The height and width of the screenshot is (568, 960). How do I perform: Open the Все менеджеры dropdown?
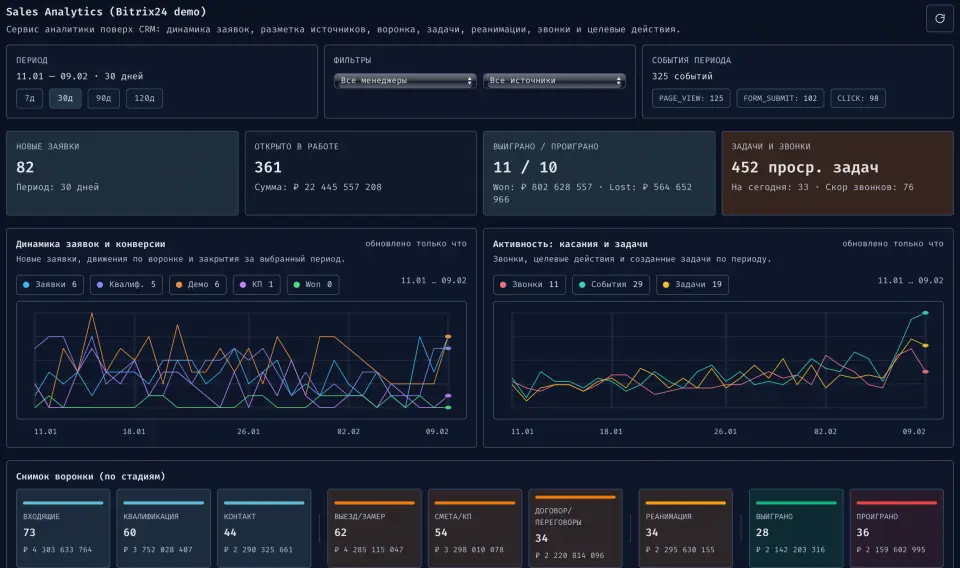coord(405,81)
